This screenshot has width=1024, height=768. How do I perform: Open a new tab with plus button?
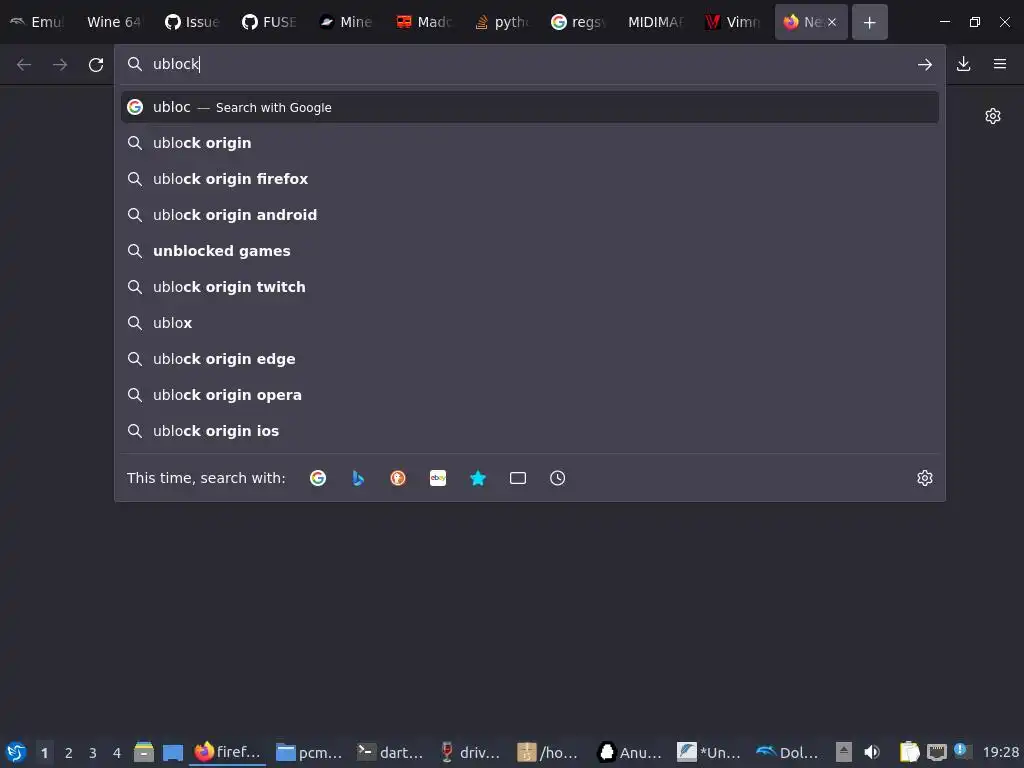click(869, 22)
